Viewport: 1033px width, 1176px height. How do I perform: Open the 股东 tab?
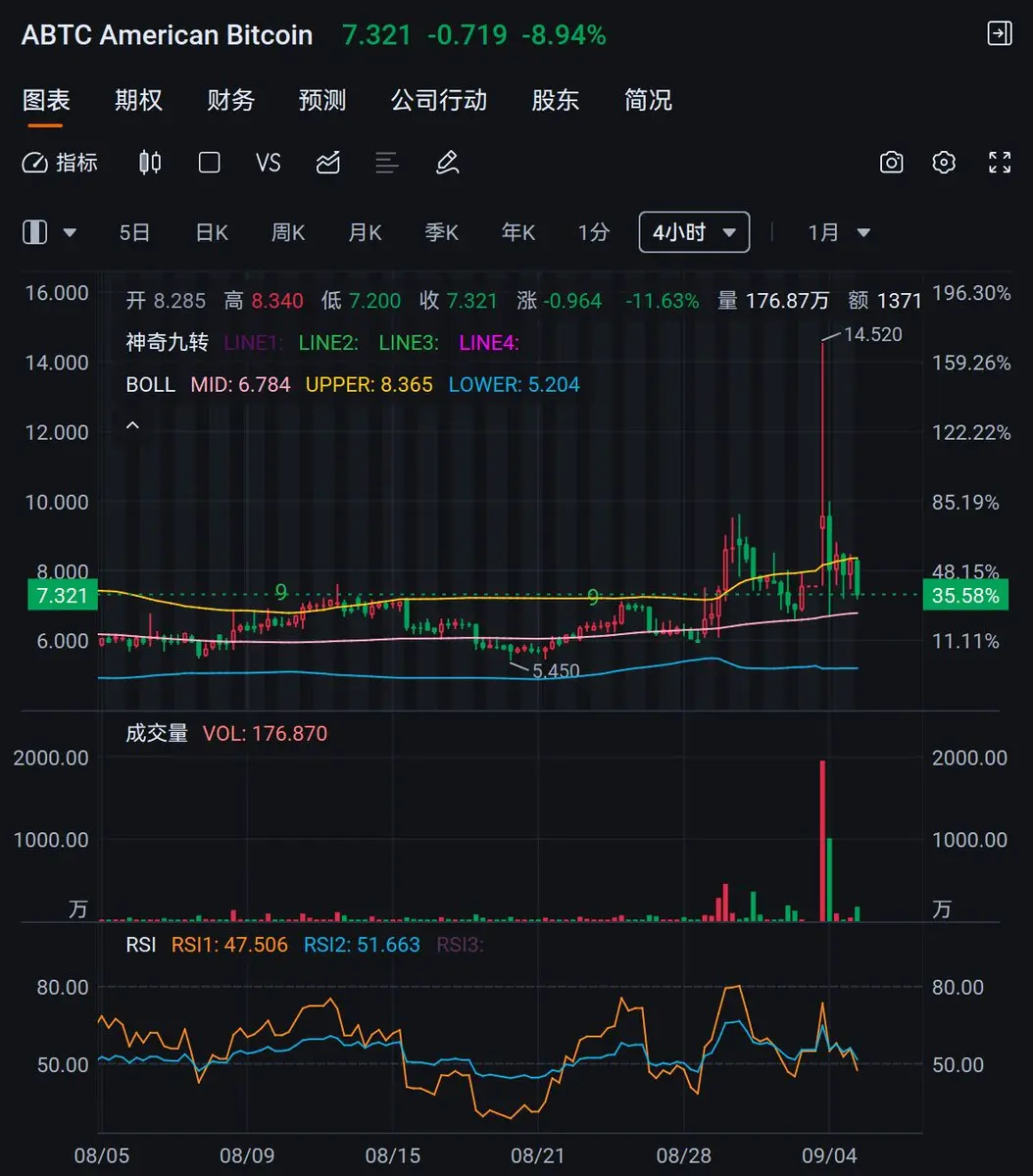(556, 100)
